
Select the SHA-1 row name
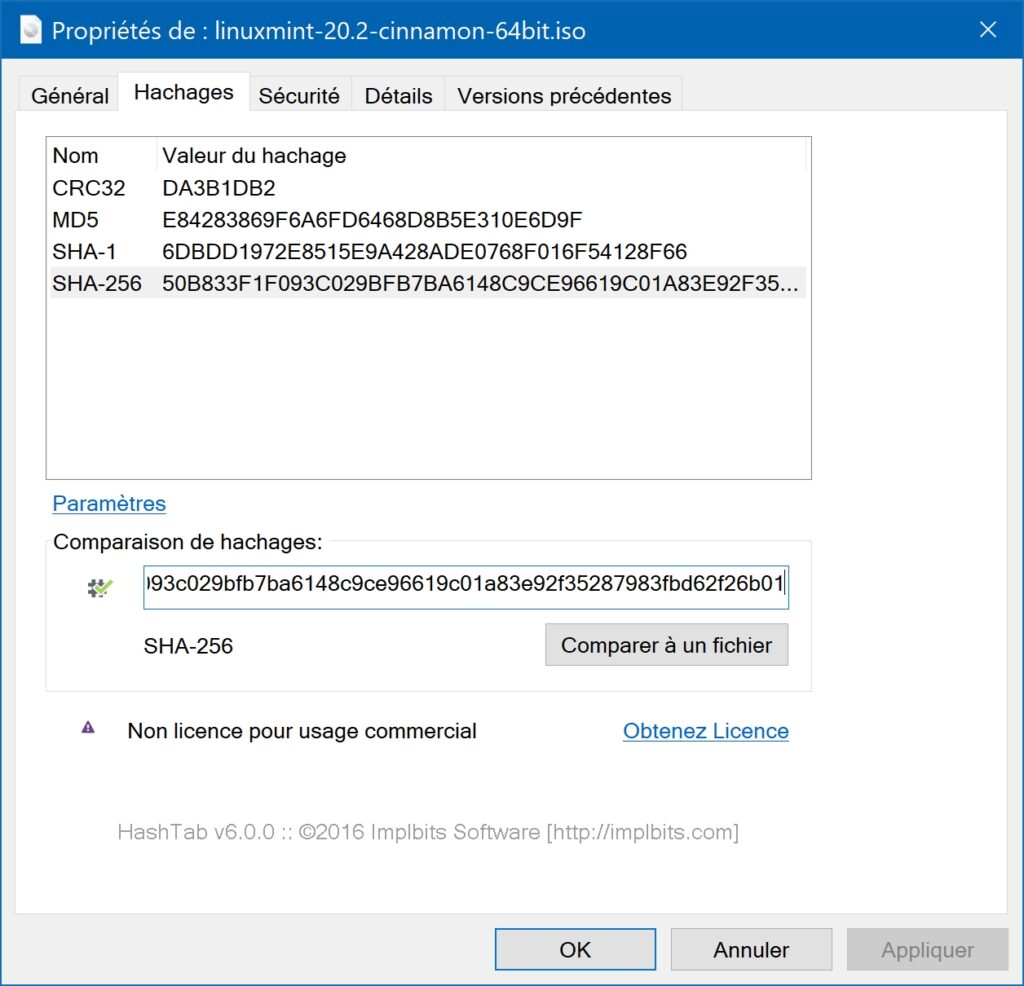[84, 251]
